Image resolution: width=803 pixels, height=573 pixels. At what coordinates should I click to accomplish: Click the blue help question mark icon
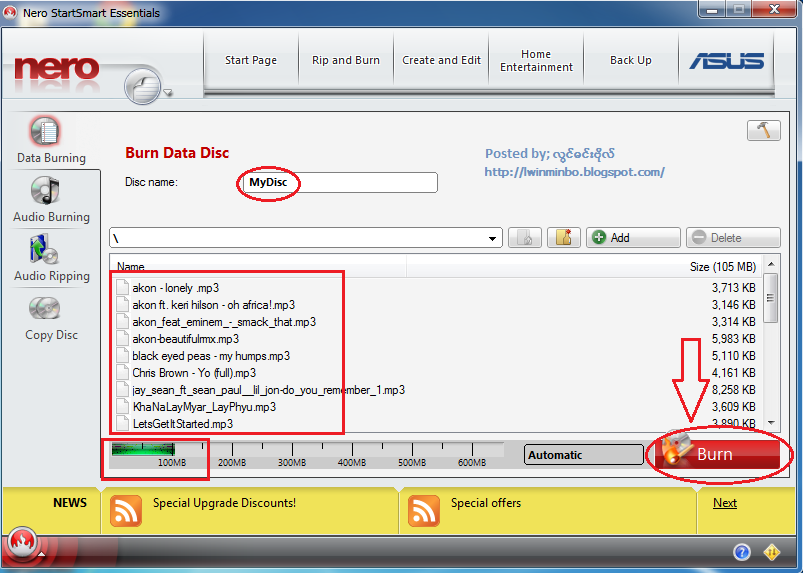pos(742,551)
